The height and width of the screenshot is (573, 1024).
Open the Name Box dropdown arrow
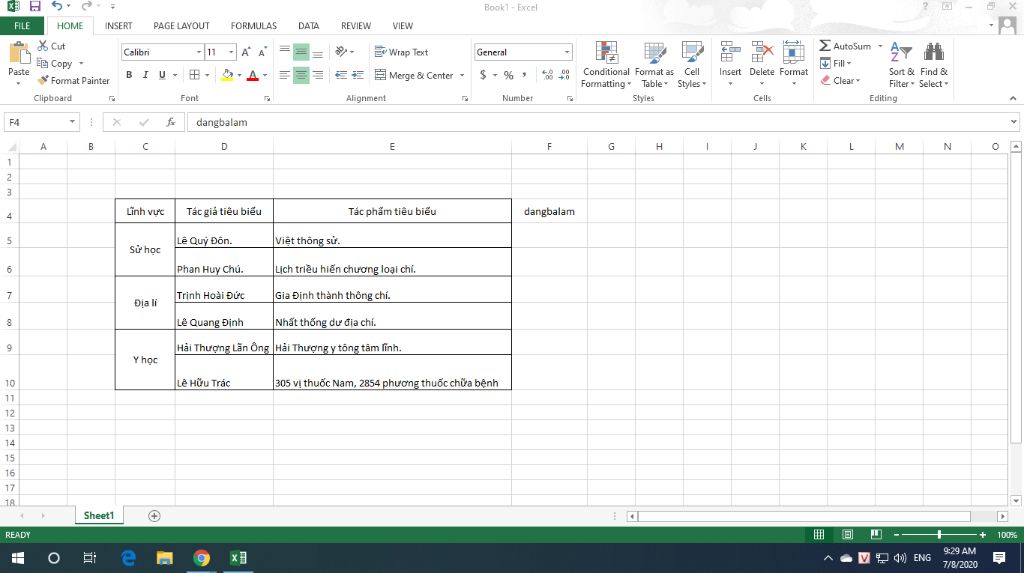tap(73, 122)
